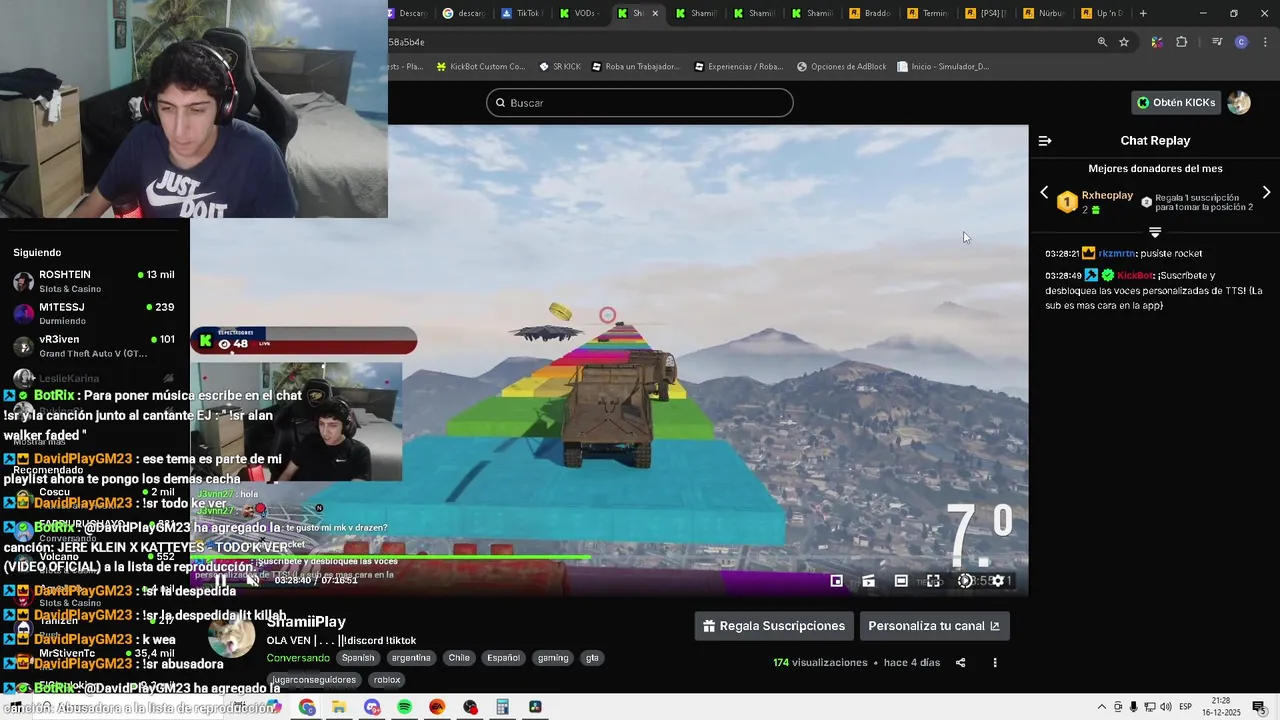Open playback speed control in player
This screenshot has height=720, width=1280.
(965, 581)
